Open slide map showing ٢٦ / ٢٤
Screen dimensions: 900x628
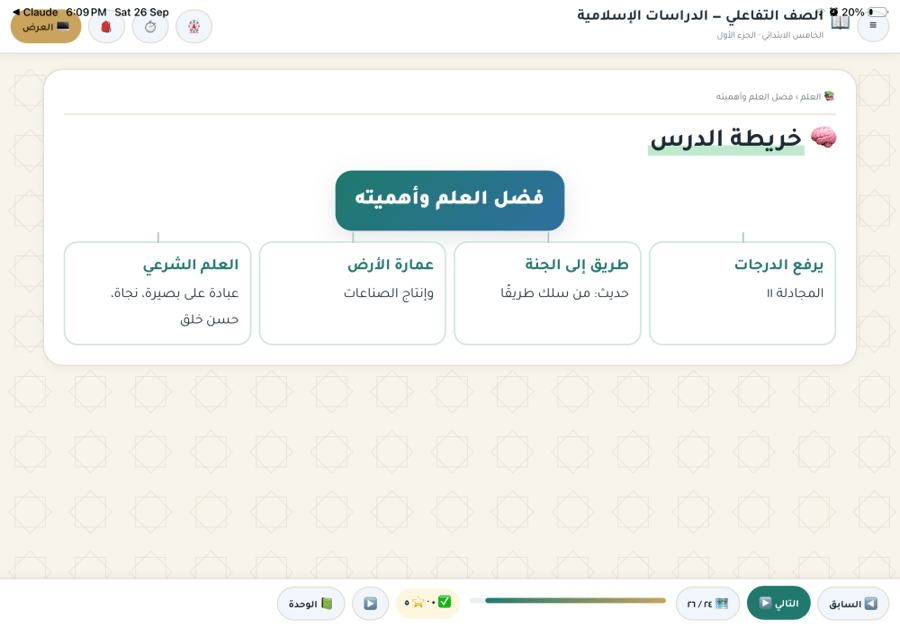pos(707,603)
